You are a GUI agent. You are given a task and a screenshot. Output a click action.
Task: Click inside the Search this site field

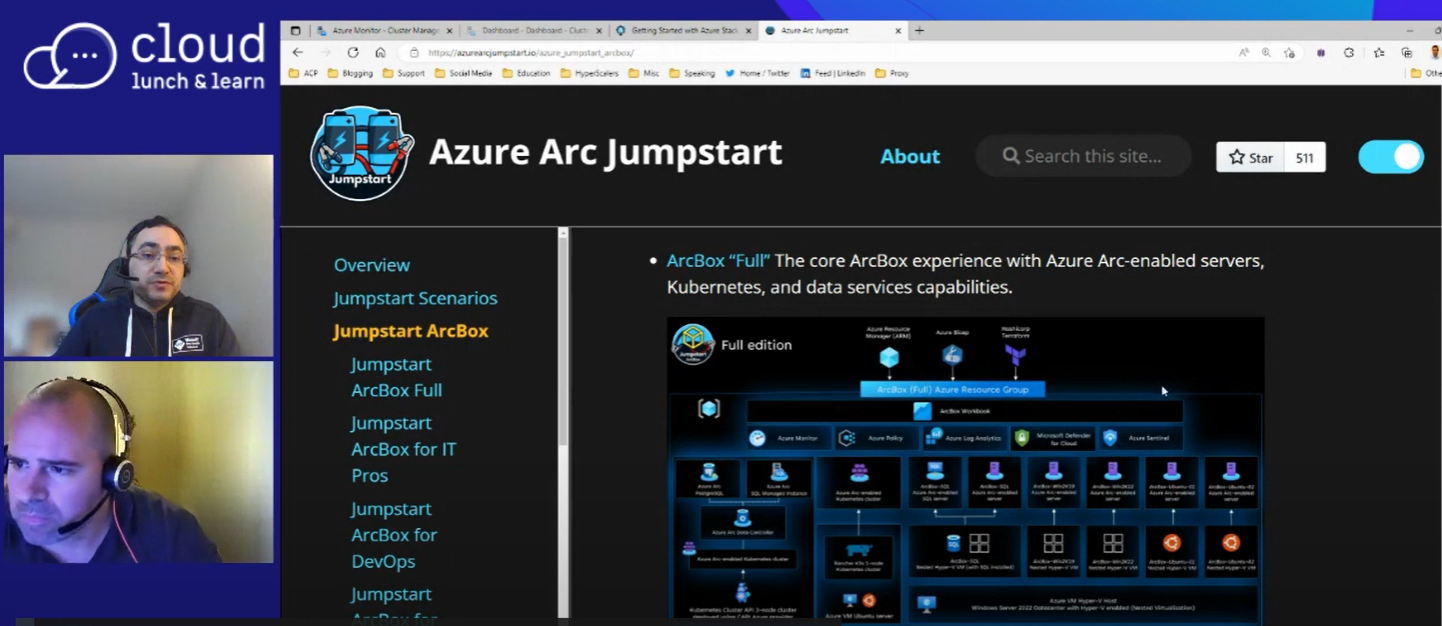(x=1083, y=156)
